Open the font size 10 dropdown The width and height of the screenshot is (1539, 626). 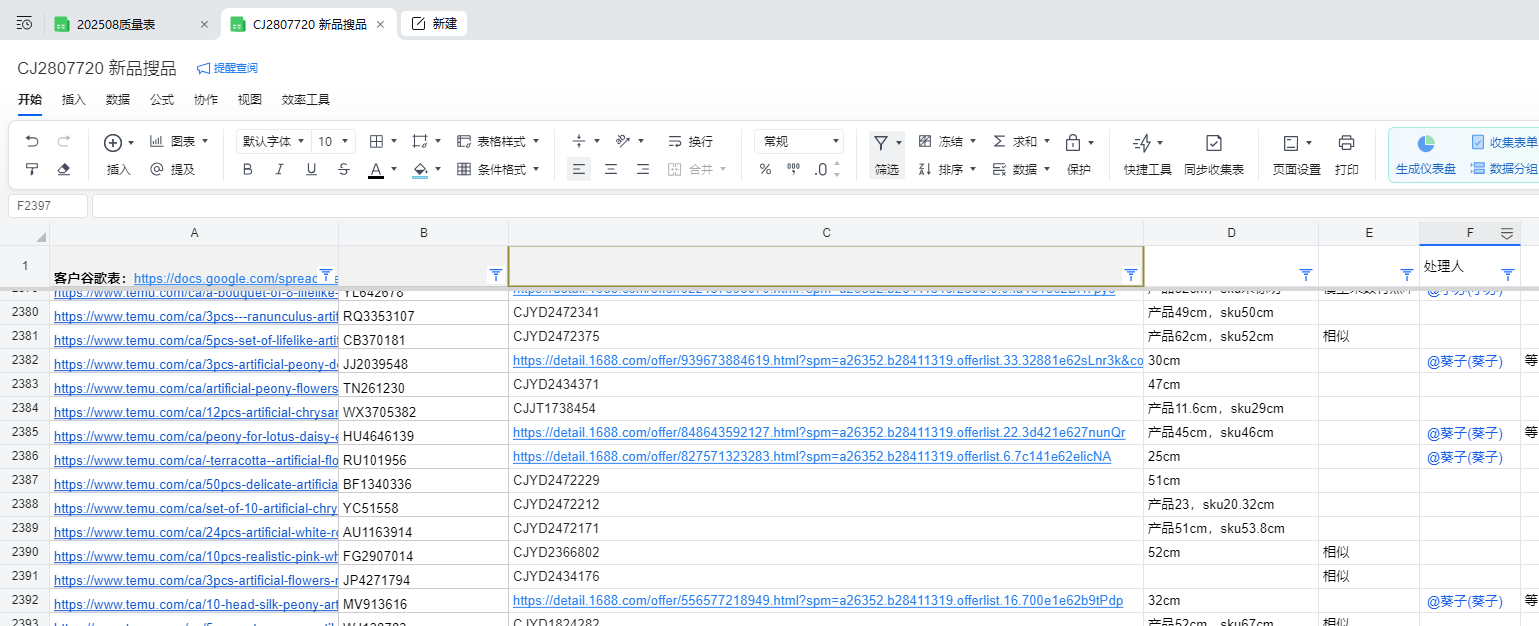tap(334, 142)
